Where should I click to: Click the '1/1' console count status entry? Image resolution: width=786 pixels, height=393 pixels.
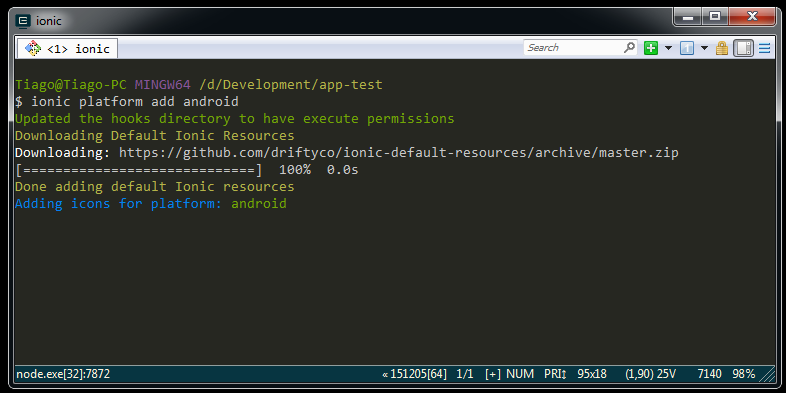[x=465, y=374]
